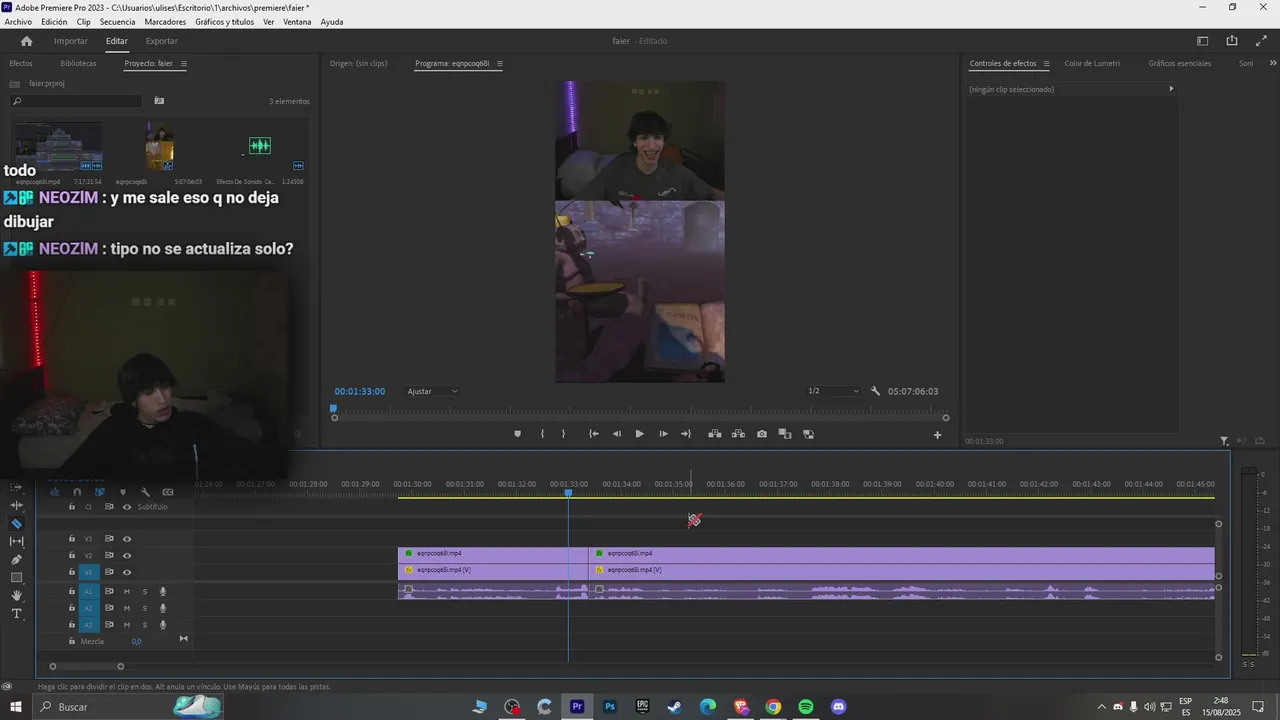1280x720 pixels.
Task: Export frame with camera icon
Action: [762, 434]
